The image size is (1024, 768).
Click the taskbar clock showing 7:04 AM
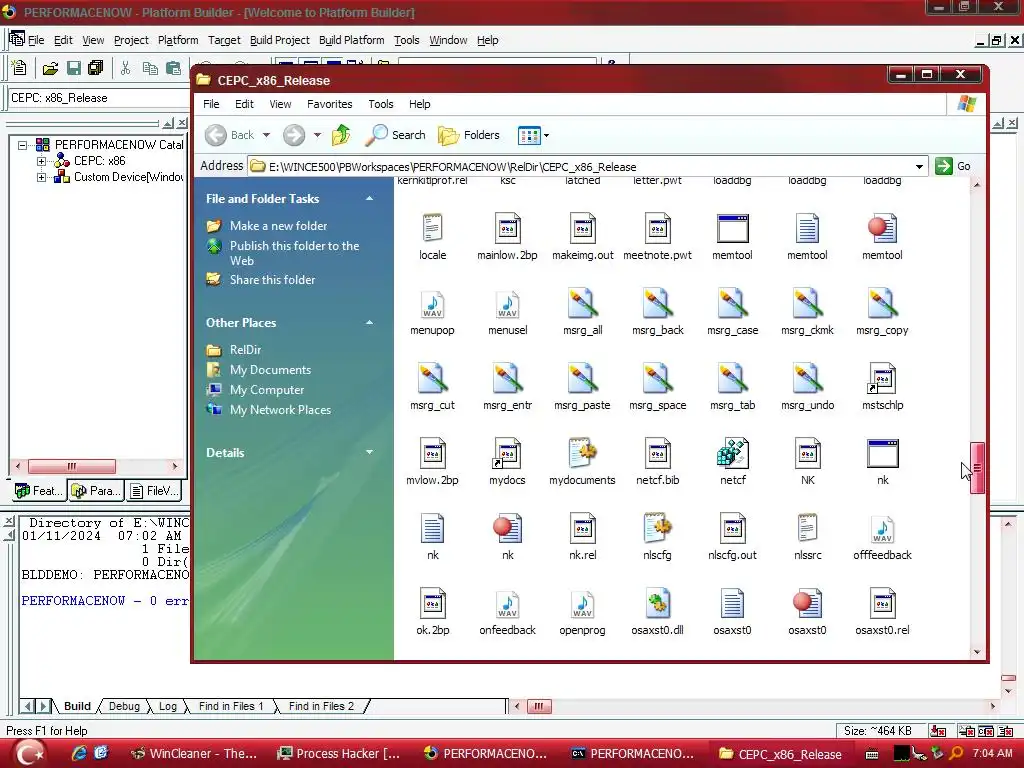992,753
